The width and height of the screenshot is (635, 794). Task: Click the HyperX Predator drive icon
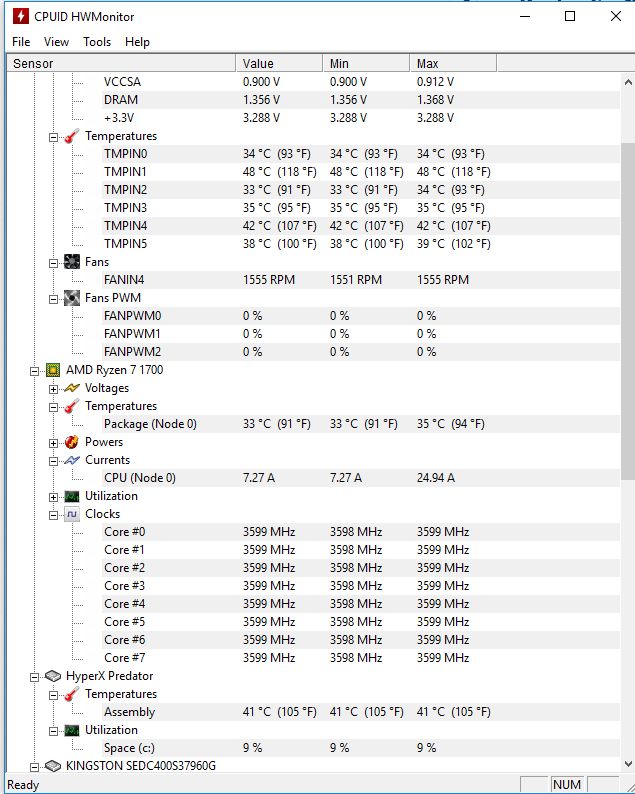click(53, 676)
